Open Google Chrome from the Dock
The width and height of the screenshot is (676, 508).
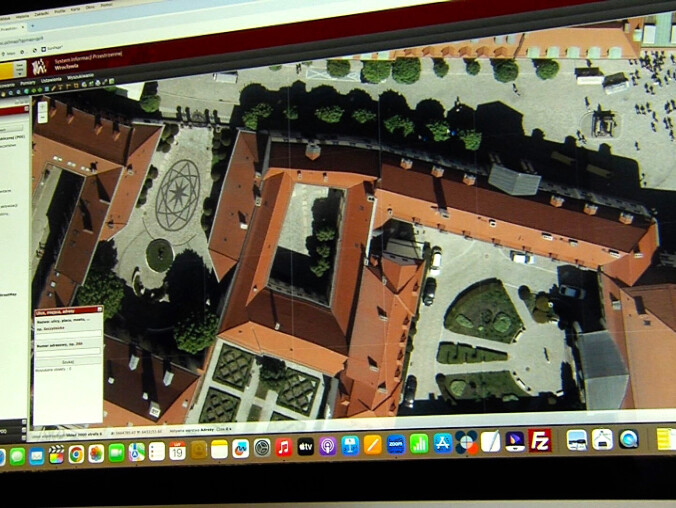76,455
